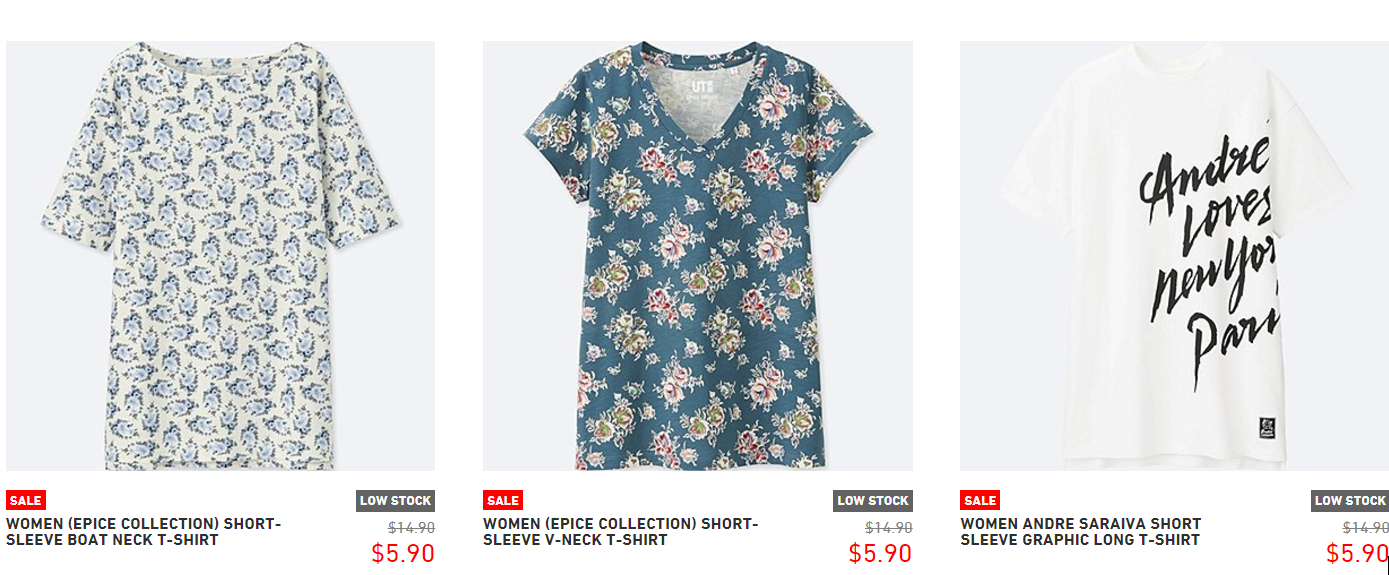Open the Epice Collection Short-Sleeve V-Neck T-Shirt link

(621, 532)
